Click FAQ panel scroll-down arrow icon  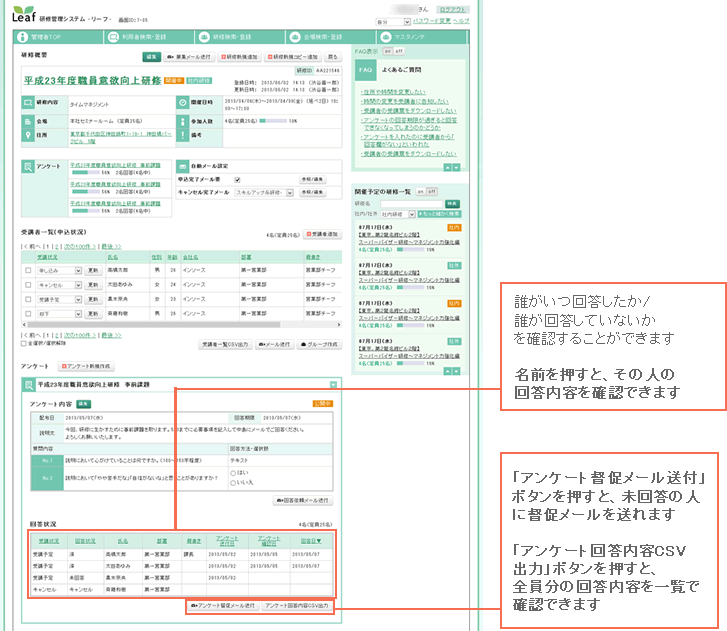click(x=457, y=167)
